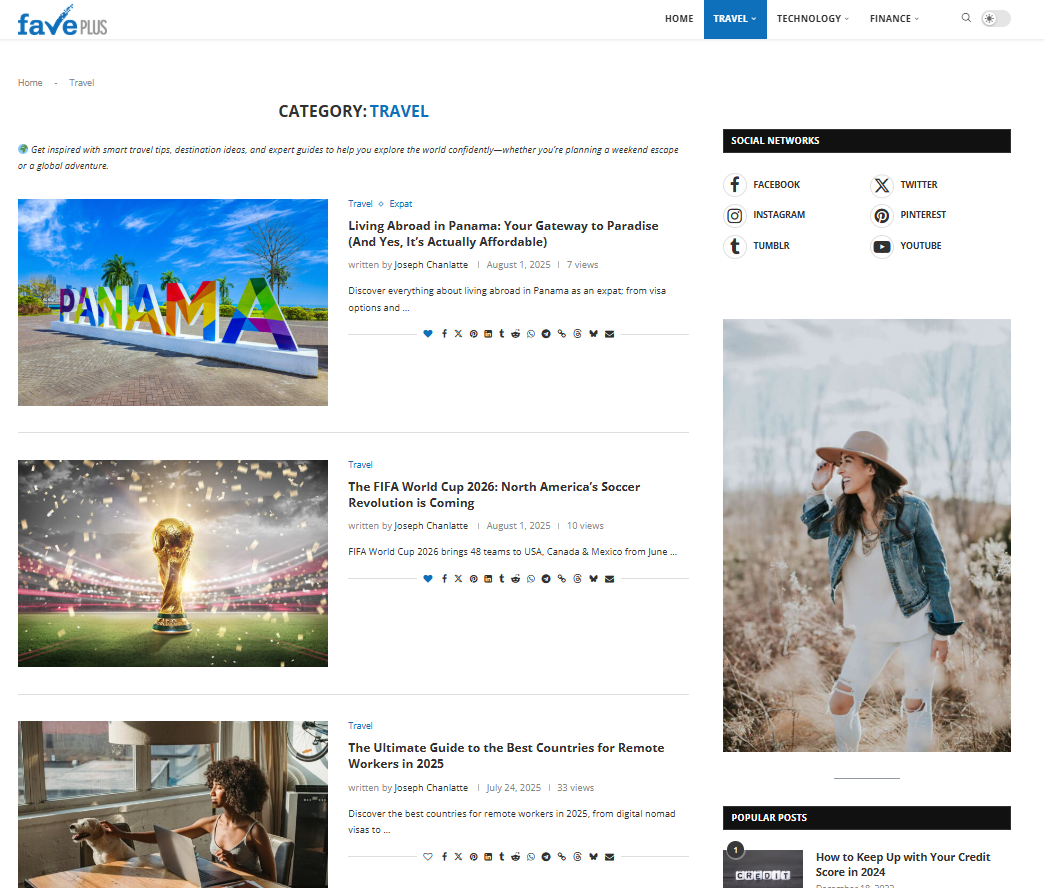The width and height of the screenshot is (1044, 888).
Task: Pin the Panama post on Pinterest
Action: coord(473,333)
